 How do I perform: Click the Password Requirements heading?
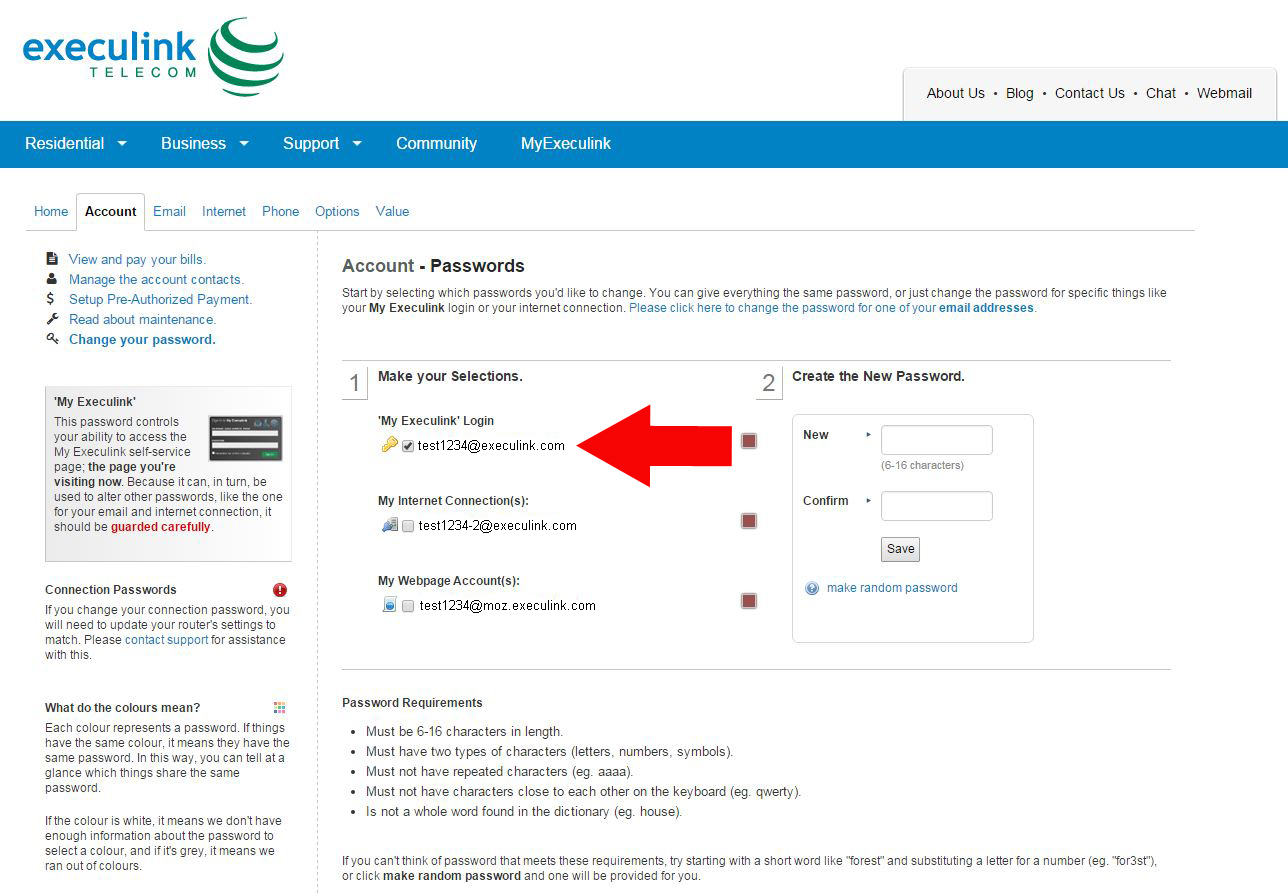412,703
